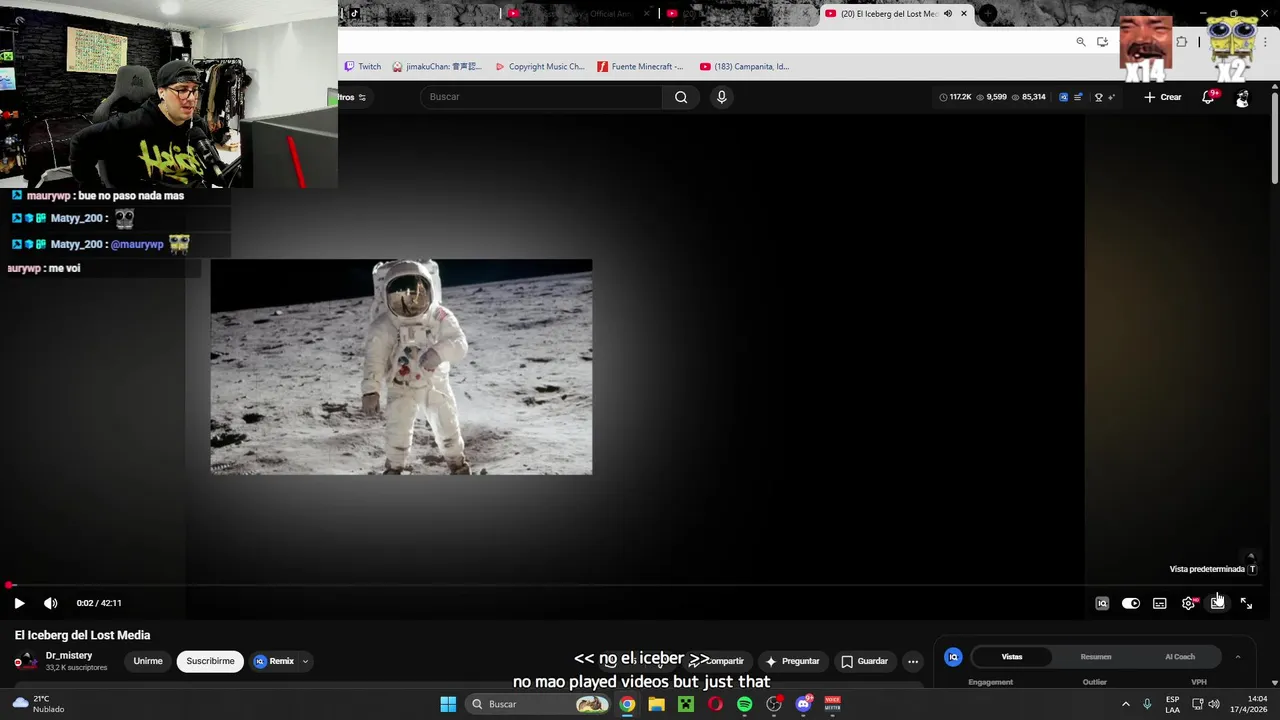Click the video title El Iceberg del Lost Media
This screenshot has height=720, width=1280.
[x=82, y=635]
